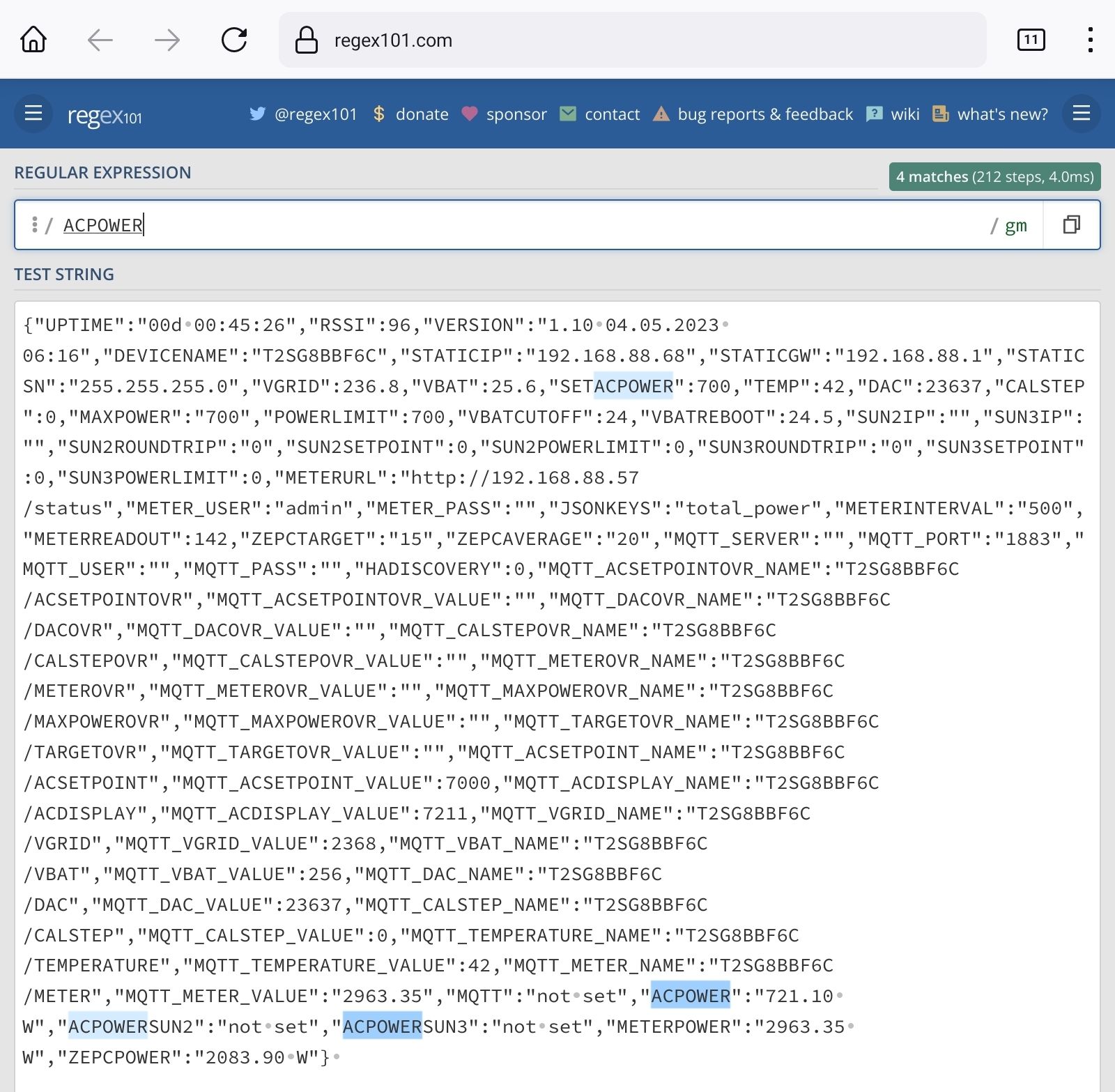Viewport: 1115px width, 1092px height.
Task: Click the wiki question-mark icon
Action: (874, 114)
